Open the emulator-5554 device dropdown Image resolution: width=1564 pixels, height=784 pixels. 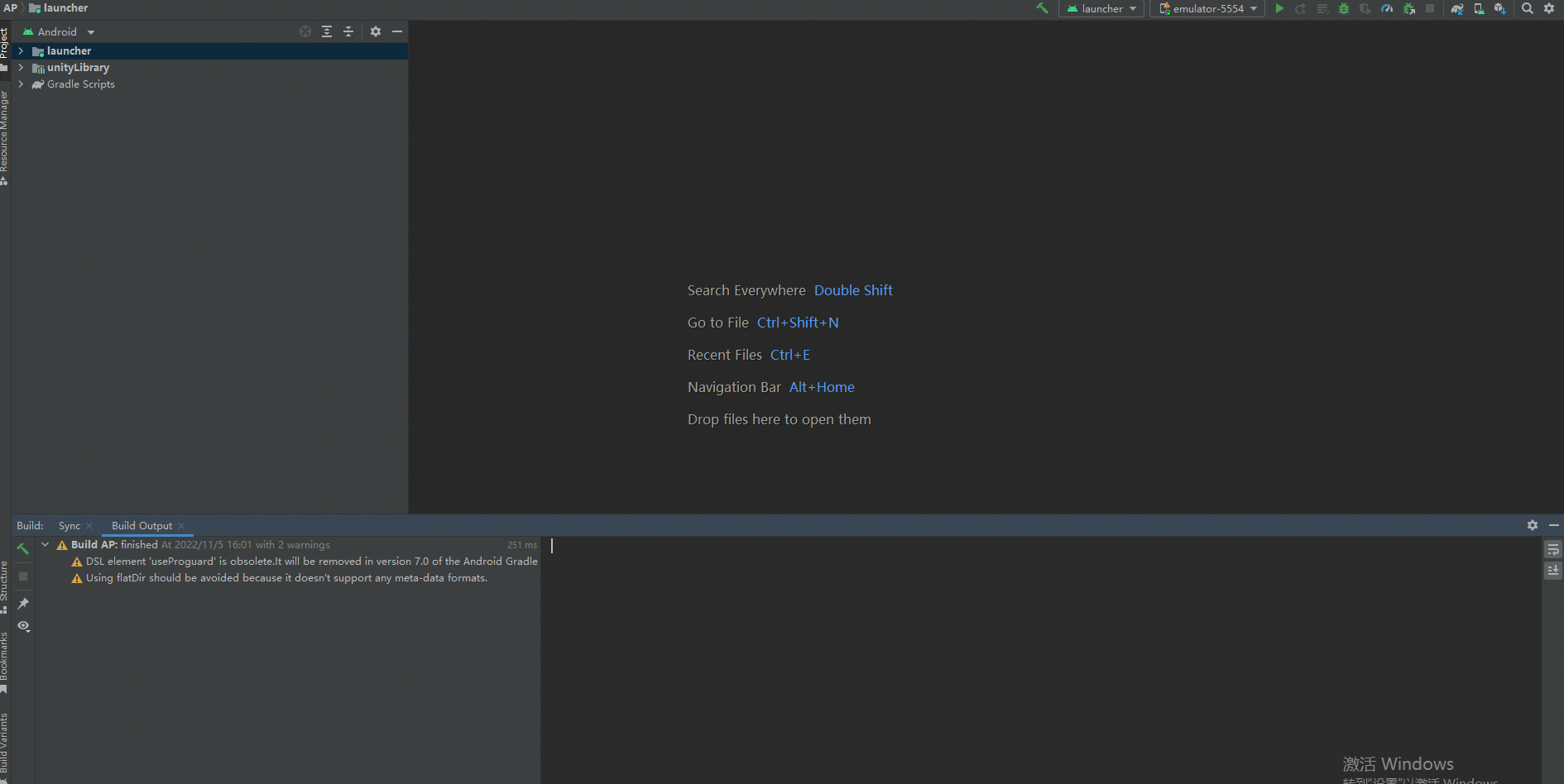pyautogui.click(x=1207, y=8)
